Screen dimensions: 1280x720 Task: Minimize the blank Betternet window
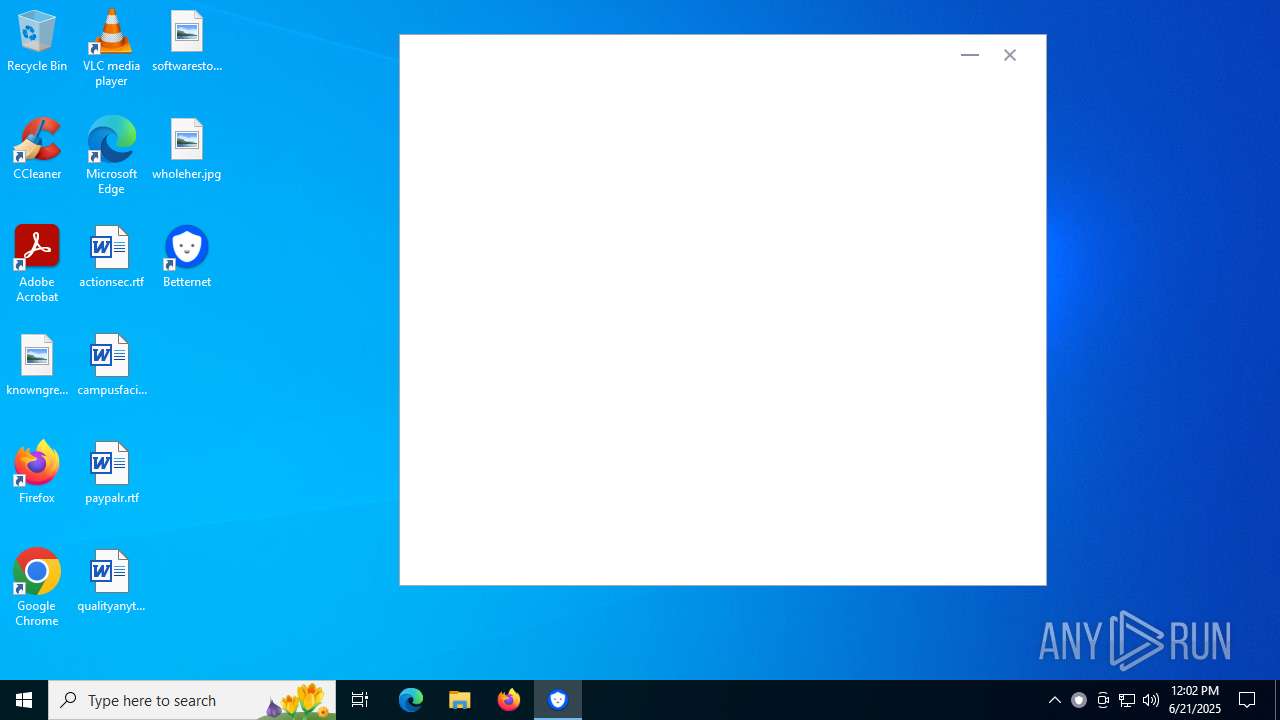click(x=969, y=55)
